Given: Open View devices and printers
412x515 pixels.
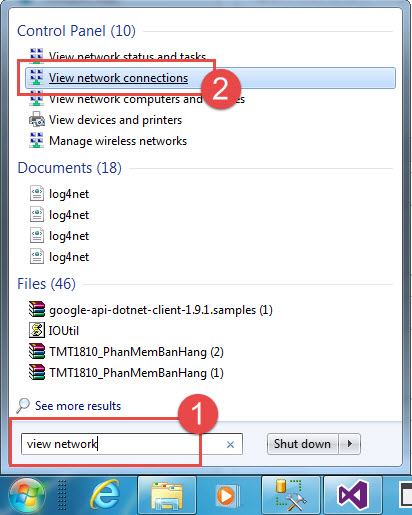Looking at the screenshot, I should coord(115,120).
